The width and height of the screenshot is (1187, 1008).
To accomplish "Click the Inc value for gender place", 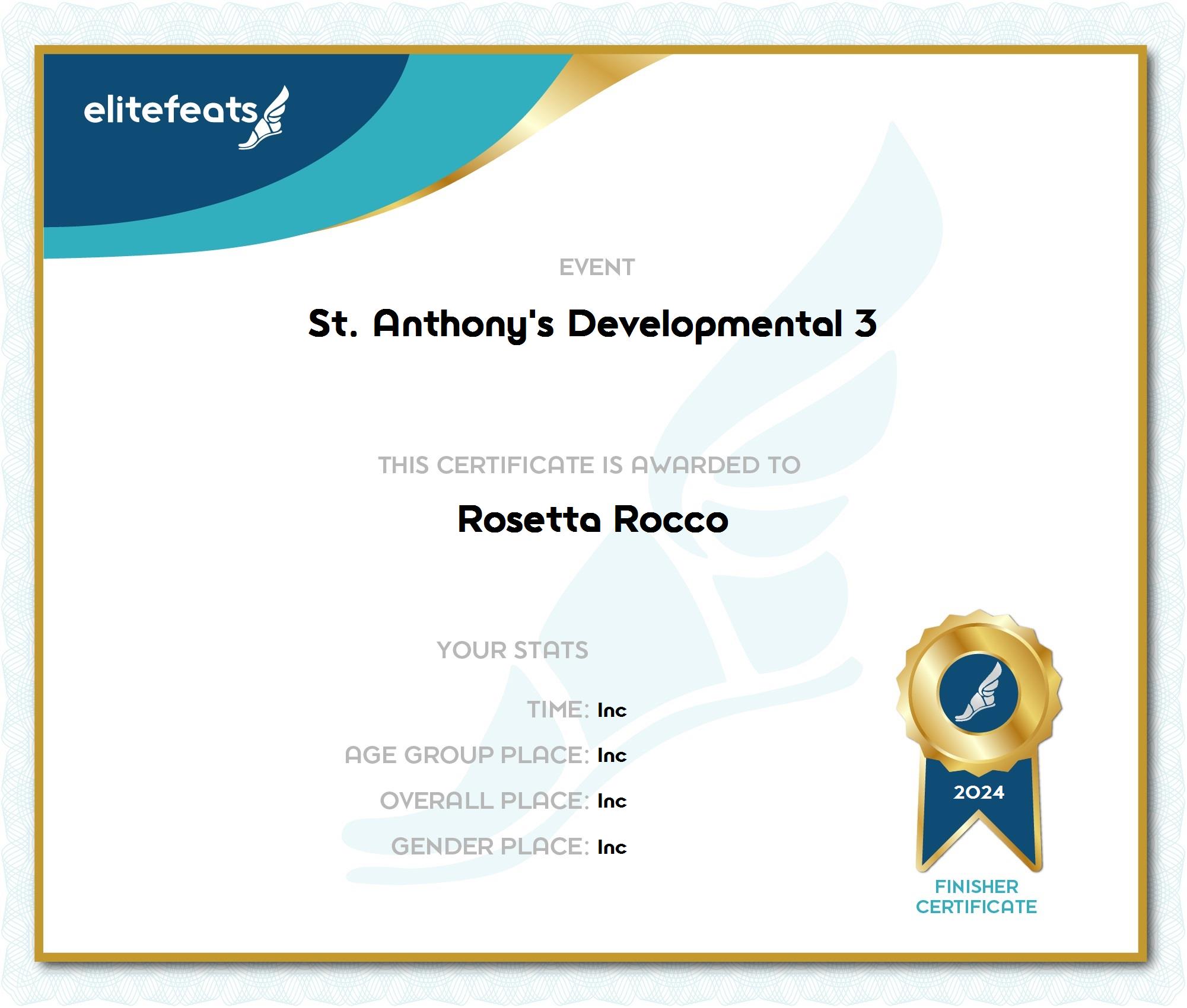I will tap(612, 847).
